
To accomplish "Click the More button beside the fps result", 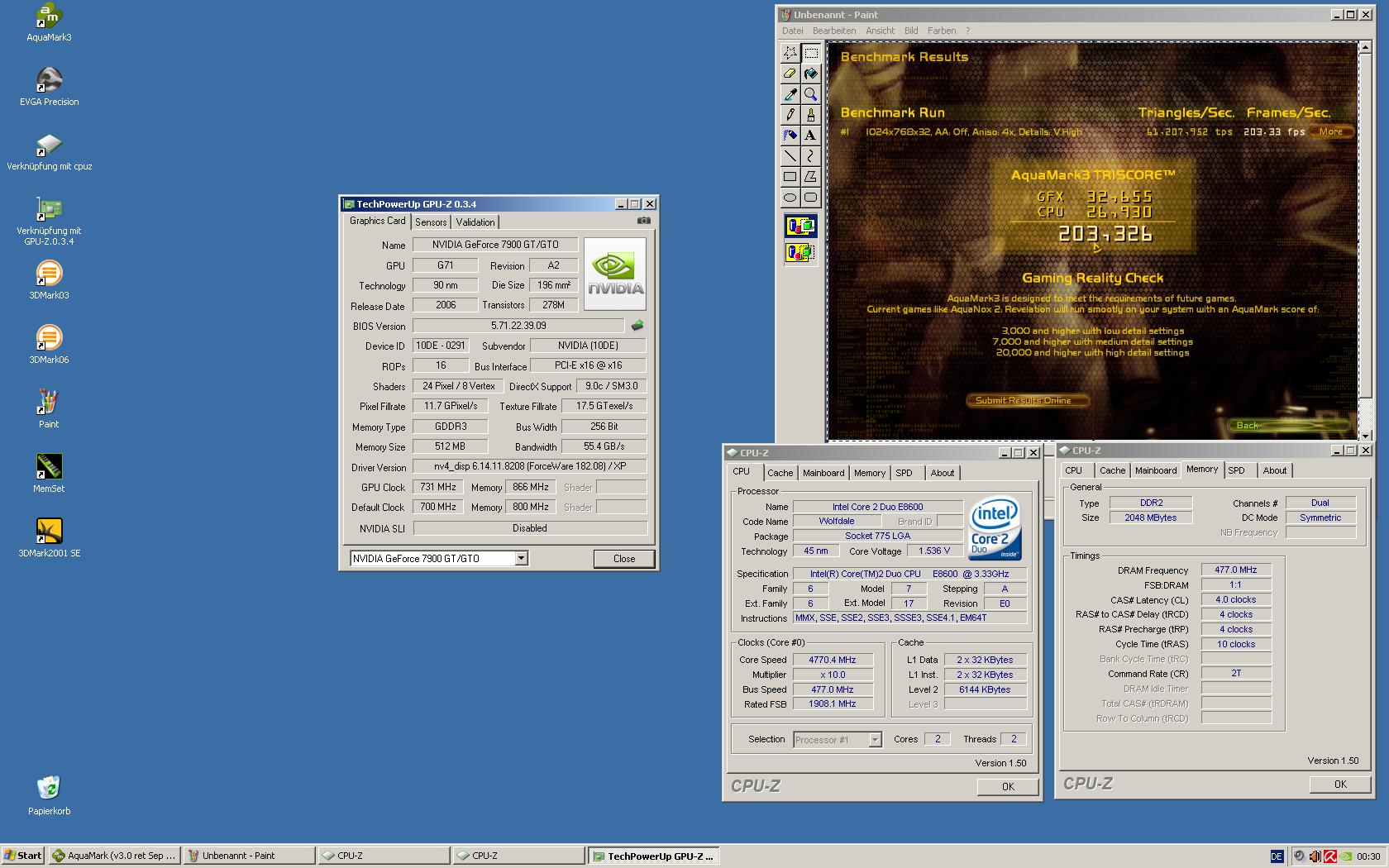I will (x=1332, y=131).
